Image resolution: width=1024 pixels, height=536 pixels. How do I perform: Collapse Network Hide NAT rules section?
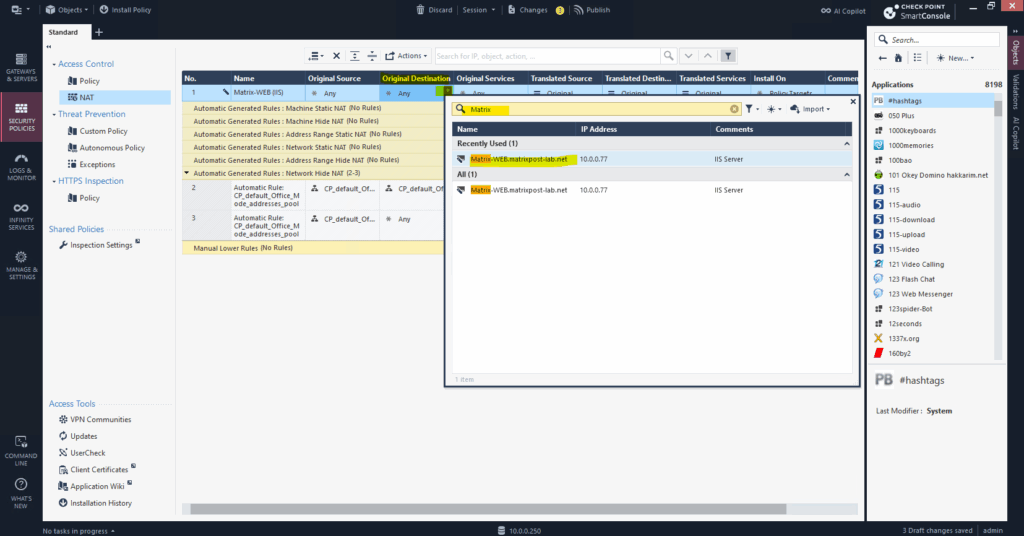pos(187,173)
